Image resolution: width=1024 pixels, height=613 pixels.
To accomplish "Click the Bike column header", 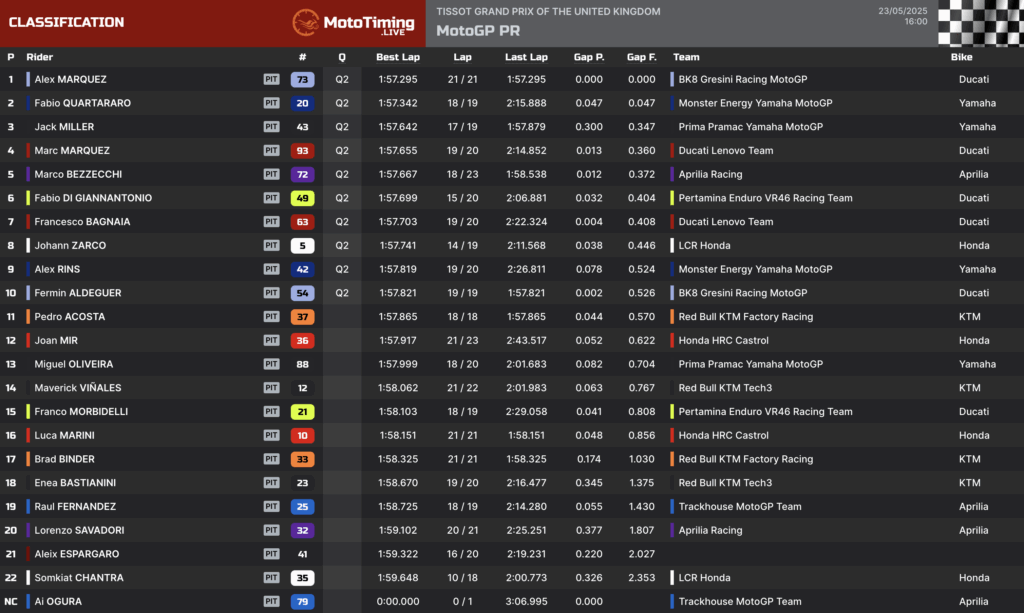I will [961, 57].
